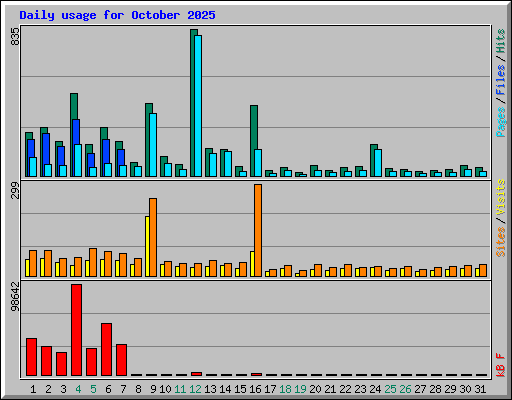Click the tall orange sites bar for day 16
The height and width of the screenshot is (400, 512).
(x=258, y=230)
